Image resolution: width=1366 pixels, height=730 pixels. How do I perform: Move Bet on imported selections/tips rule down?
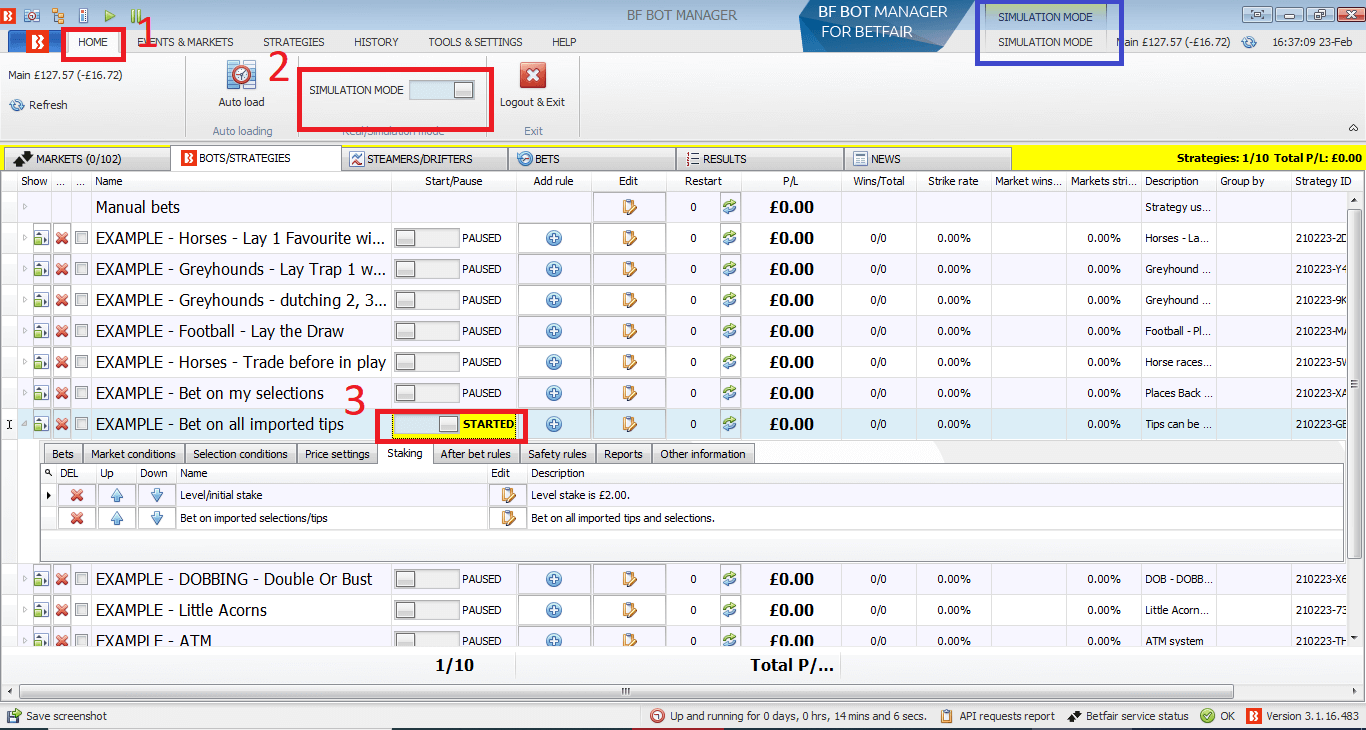click(156, 518)
